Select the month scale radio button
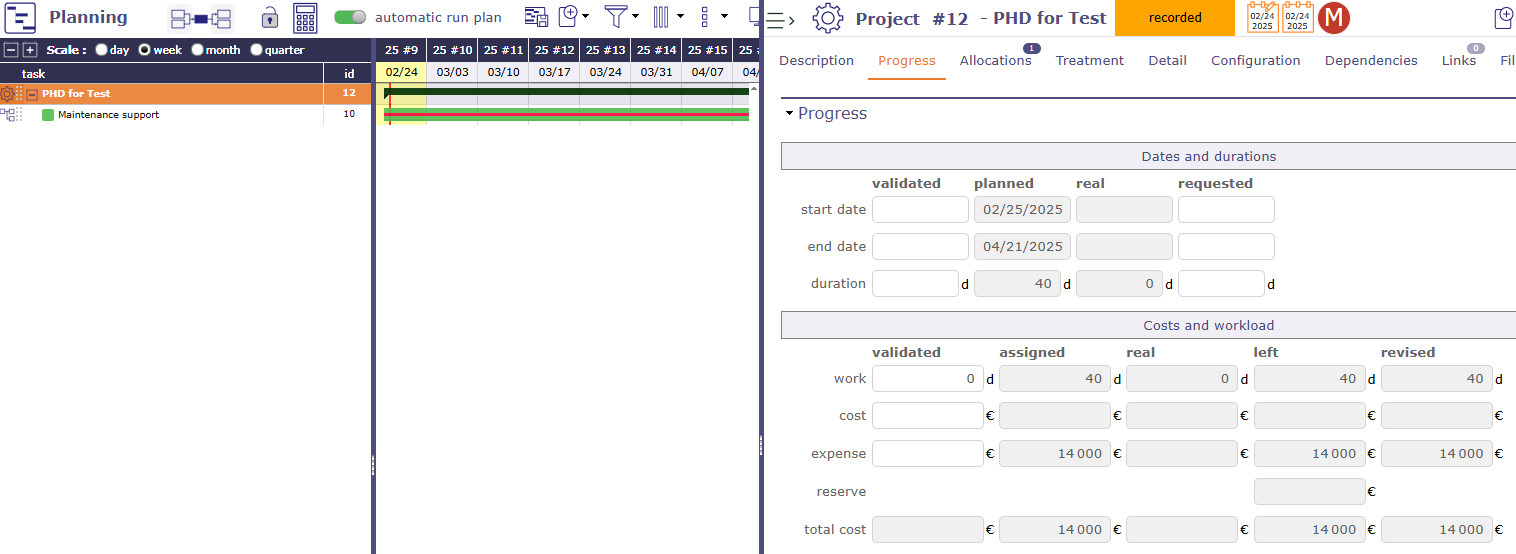Image resolution: width=1516 pixels, height=554 pixels. (x=197, y=50)
